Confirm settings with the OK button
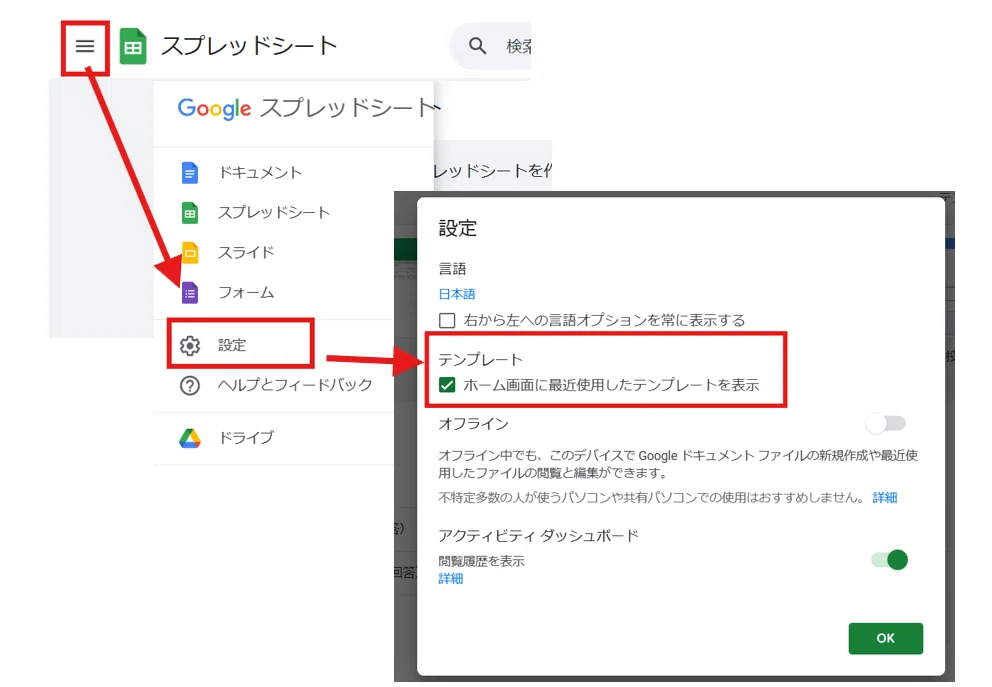The height and width of the screenshot is (687, 992). [x=886, y=638]
